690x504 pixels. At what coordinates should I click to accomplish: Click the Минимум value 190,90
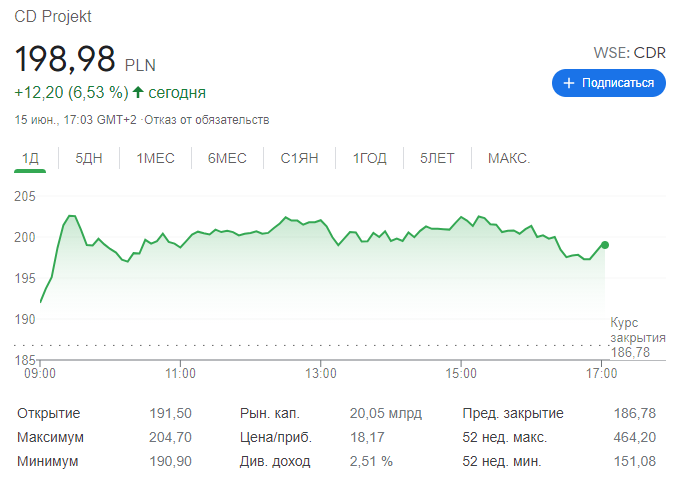(x=170, y=461)
